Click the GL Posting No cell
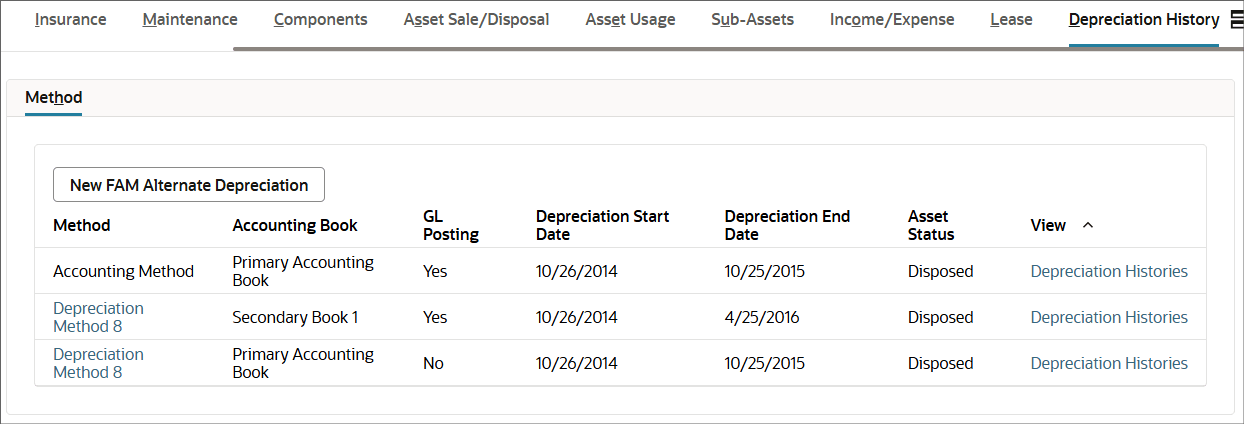This screenshot has width=1244, height=424. point(433,363)
